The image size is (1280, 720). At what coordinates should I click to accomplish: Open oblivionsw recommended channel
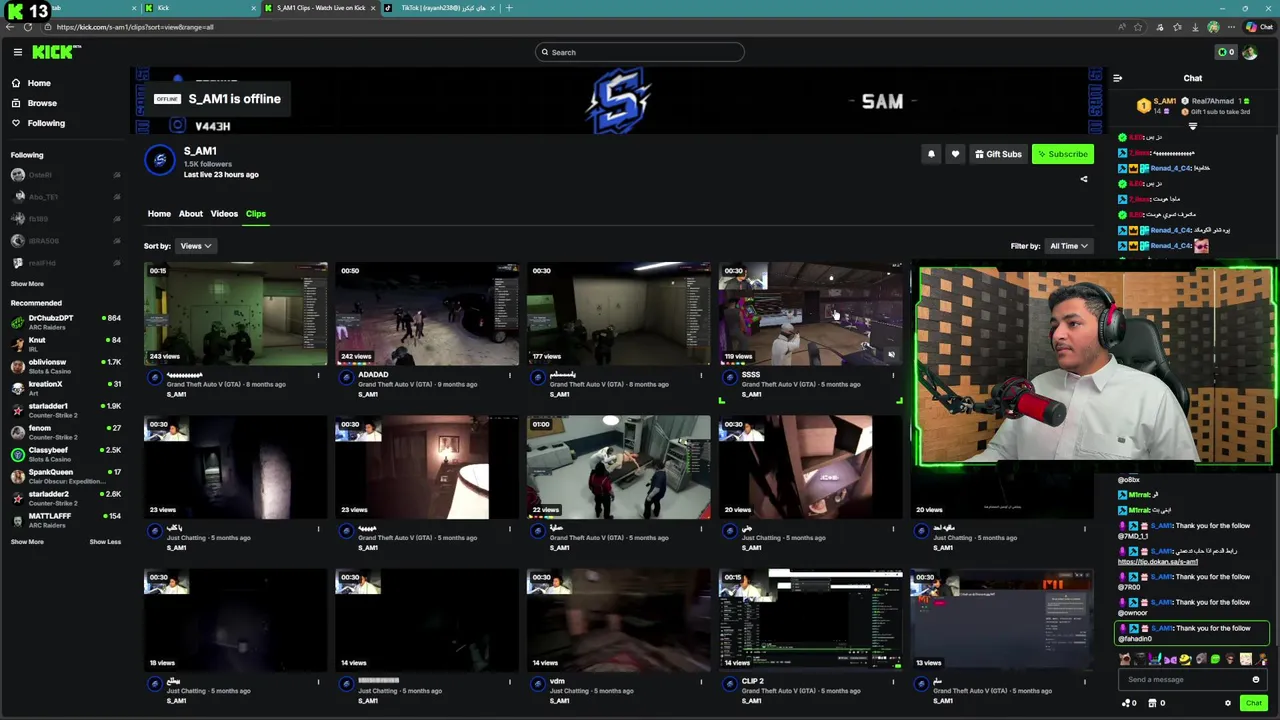tap(65, 366)
